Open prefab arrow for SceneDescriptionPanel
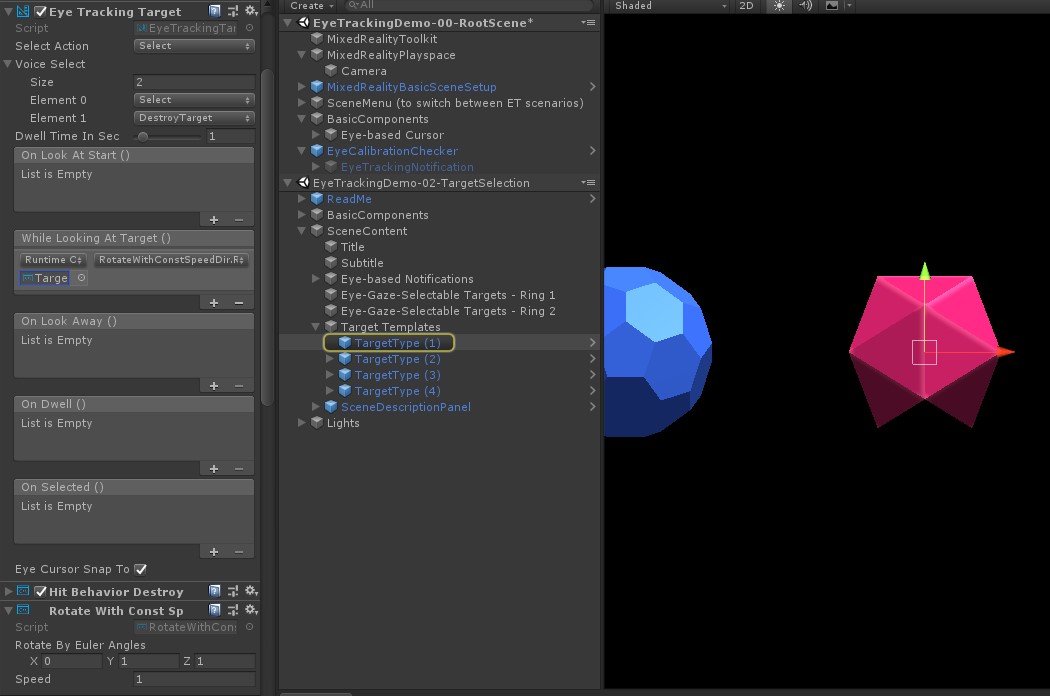The image size is (1050, 696). click(x=593, y=407)
